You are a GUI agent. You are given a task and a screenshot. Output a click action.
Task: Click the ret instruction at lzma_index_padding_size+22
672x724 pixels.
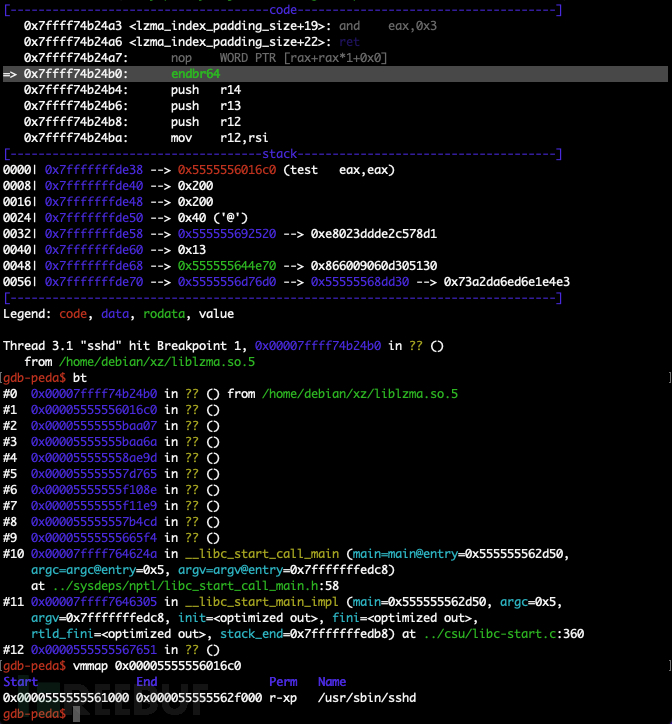[349, 42]
